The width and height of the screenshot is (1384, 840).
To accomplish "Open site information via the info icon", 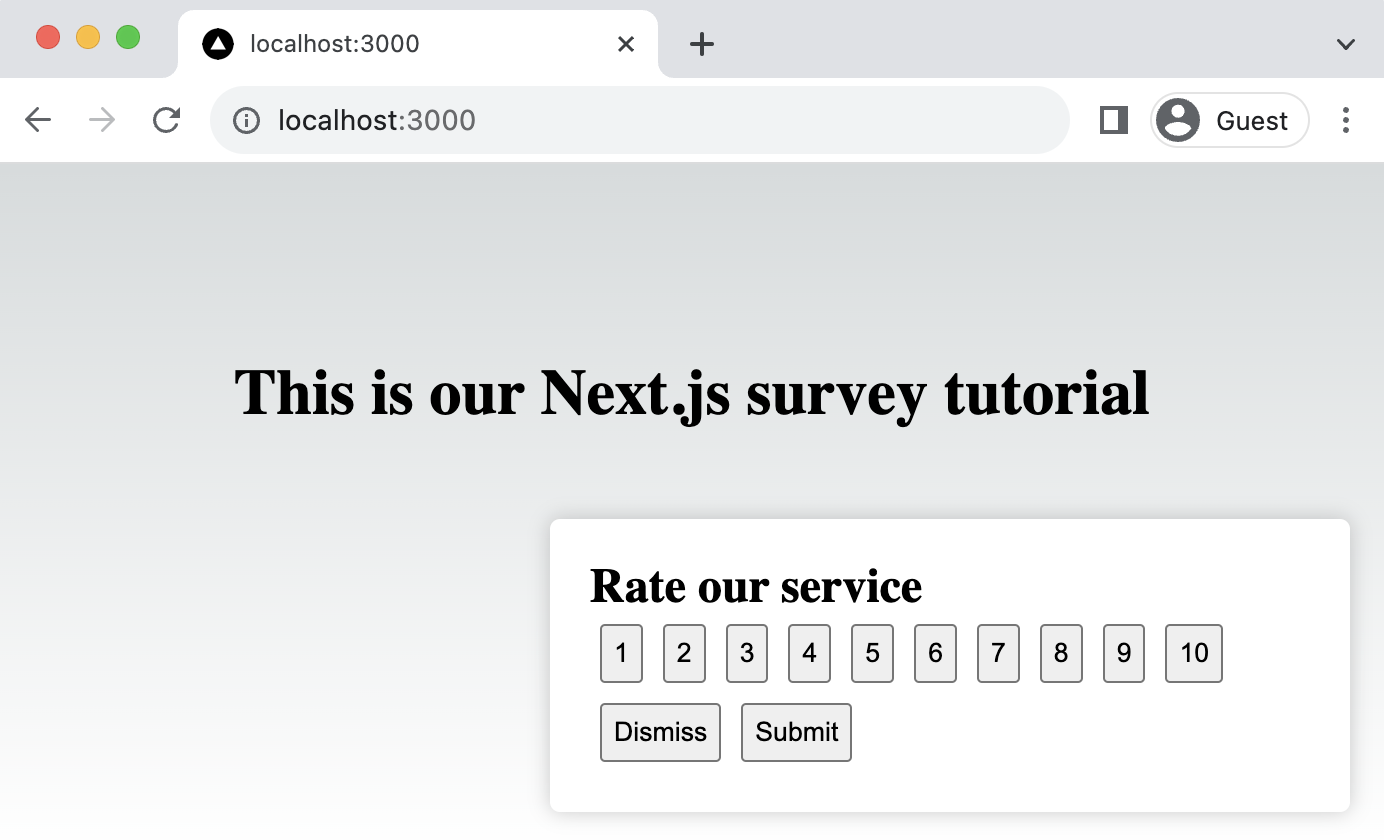I will (245, 120).
